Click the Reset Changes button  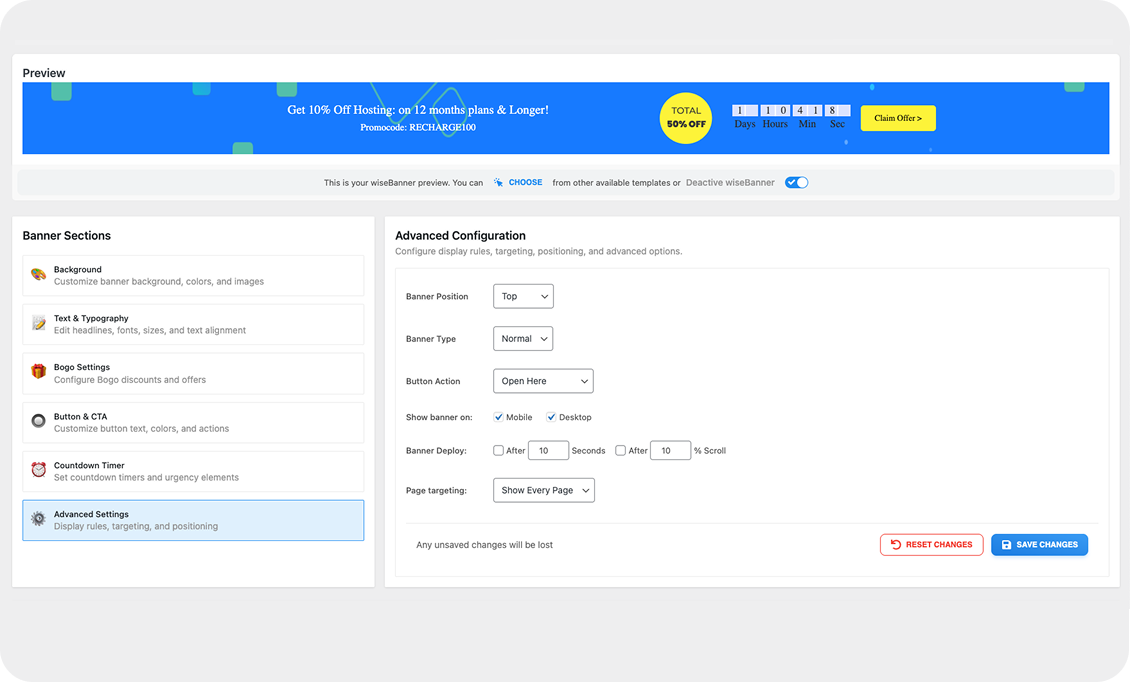click(x=931, y=545)
